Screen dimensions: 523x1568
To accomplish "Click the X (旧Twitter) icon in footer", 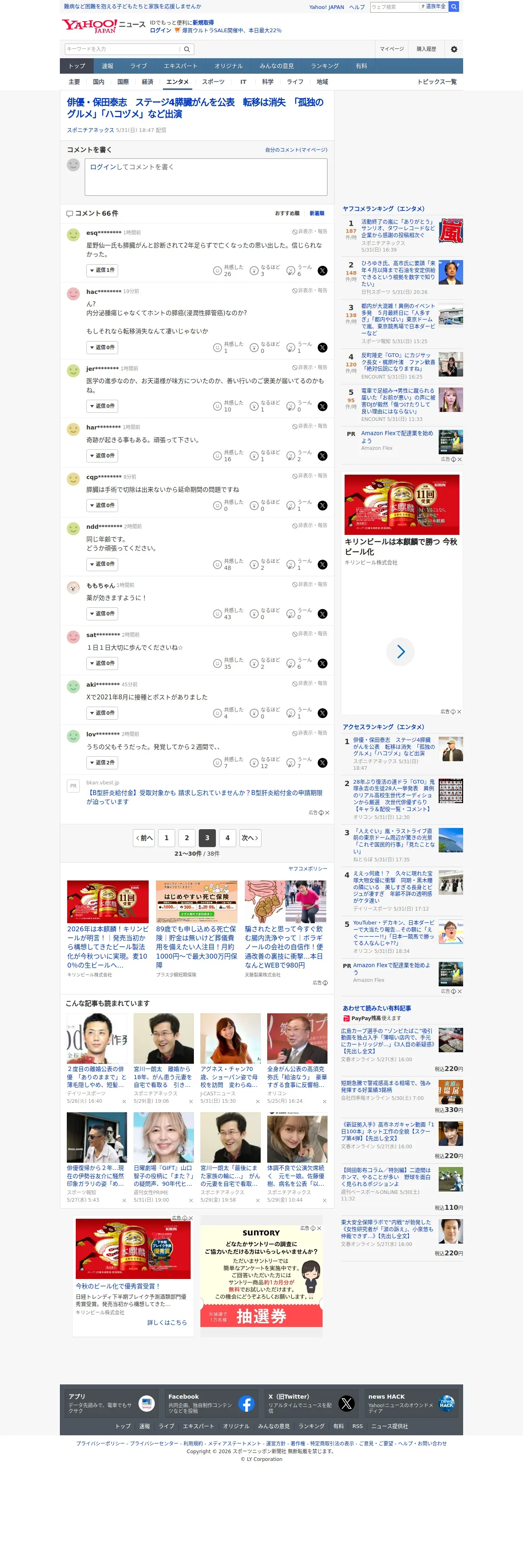I will coord(347,1404).
